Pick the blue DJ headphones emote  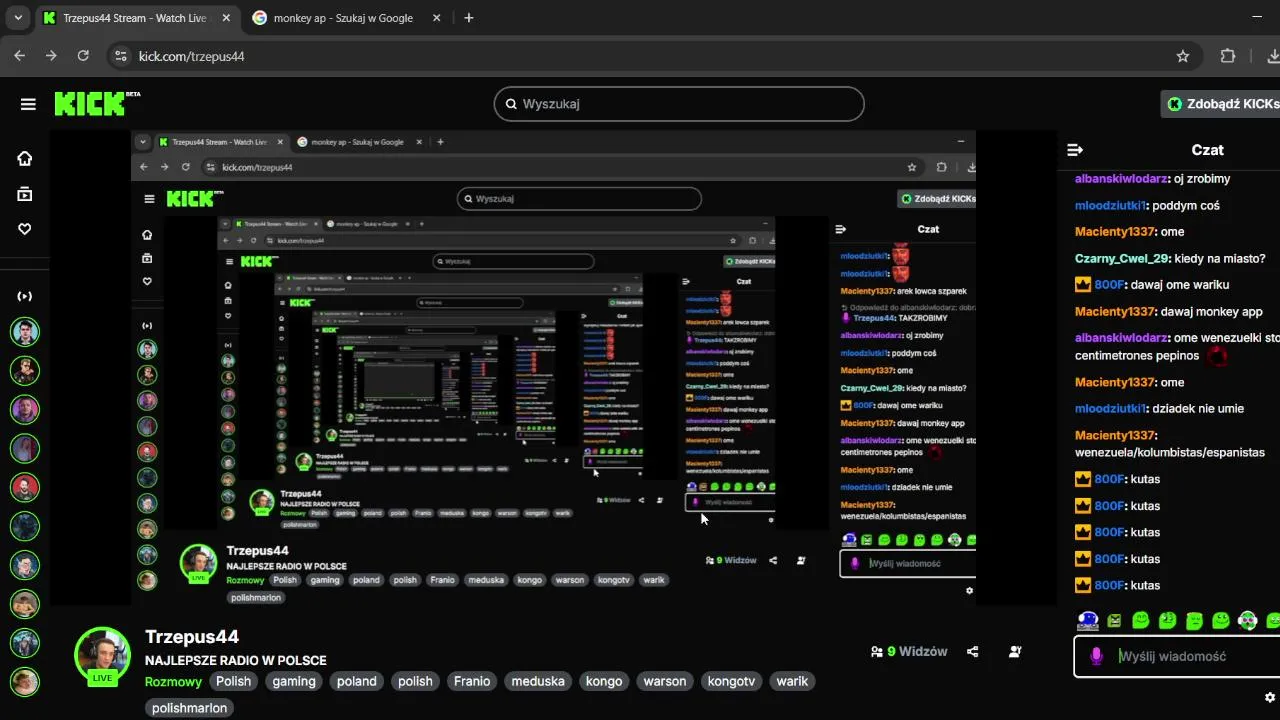point(1088,621)
